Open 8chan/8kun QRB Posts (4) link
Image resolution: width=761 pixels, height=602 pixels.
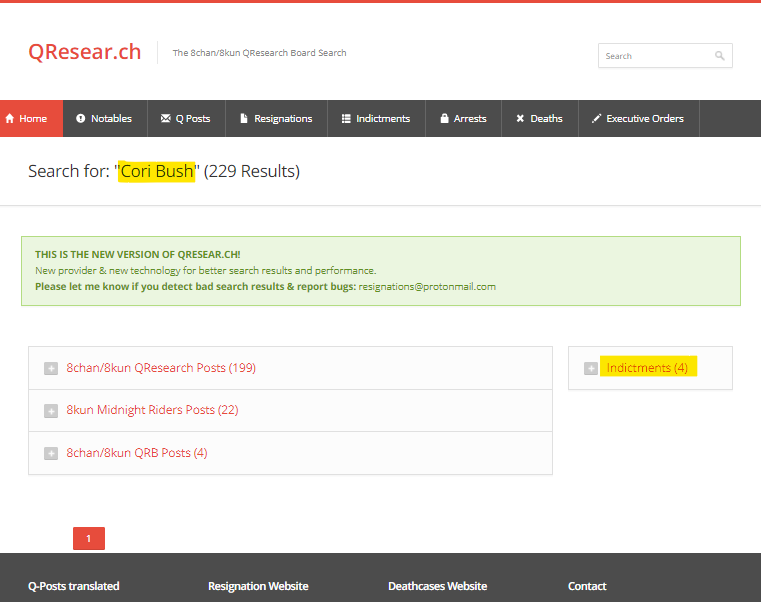click(x=136, y=453)
